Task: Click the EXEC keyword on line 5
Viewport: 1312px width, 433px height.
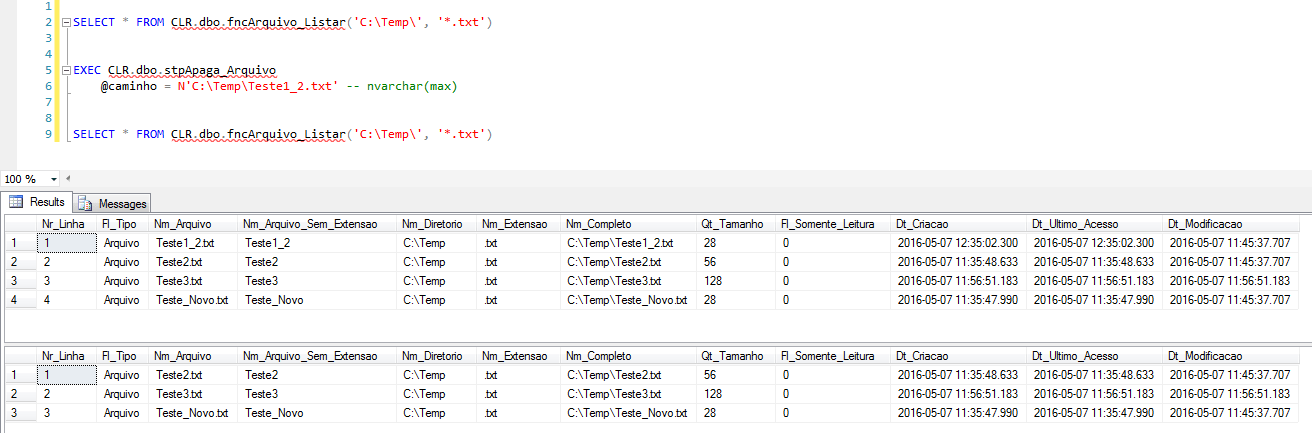Action: [x=88, y=70]
